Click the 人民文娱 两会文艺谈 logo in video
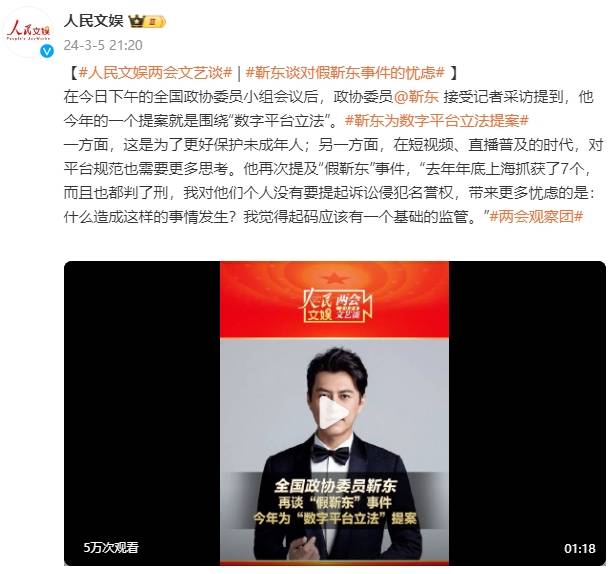This screenshot has width=612, height=574. (x=335, y=306)
